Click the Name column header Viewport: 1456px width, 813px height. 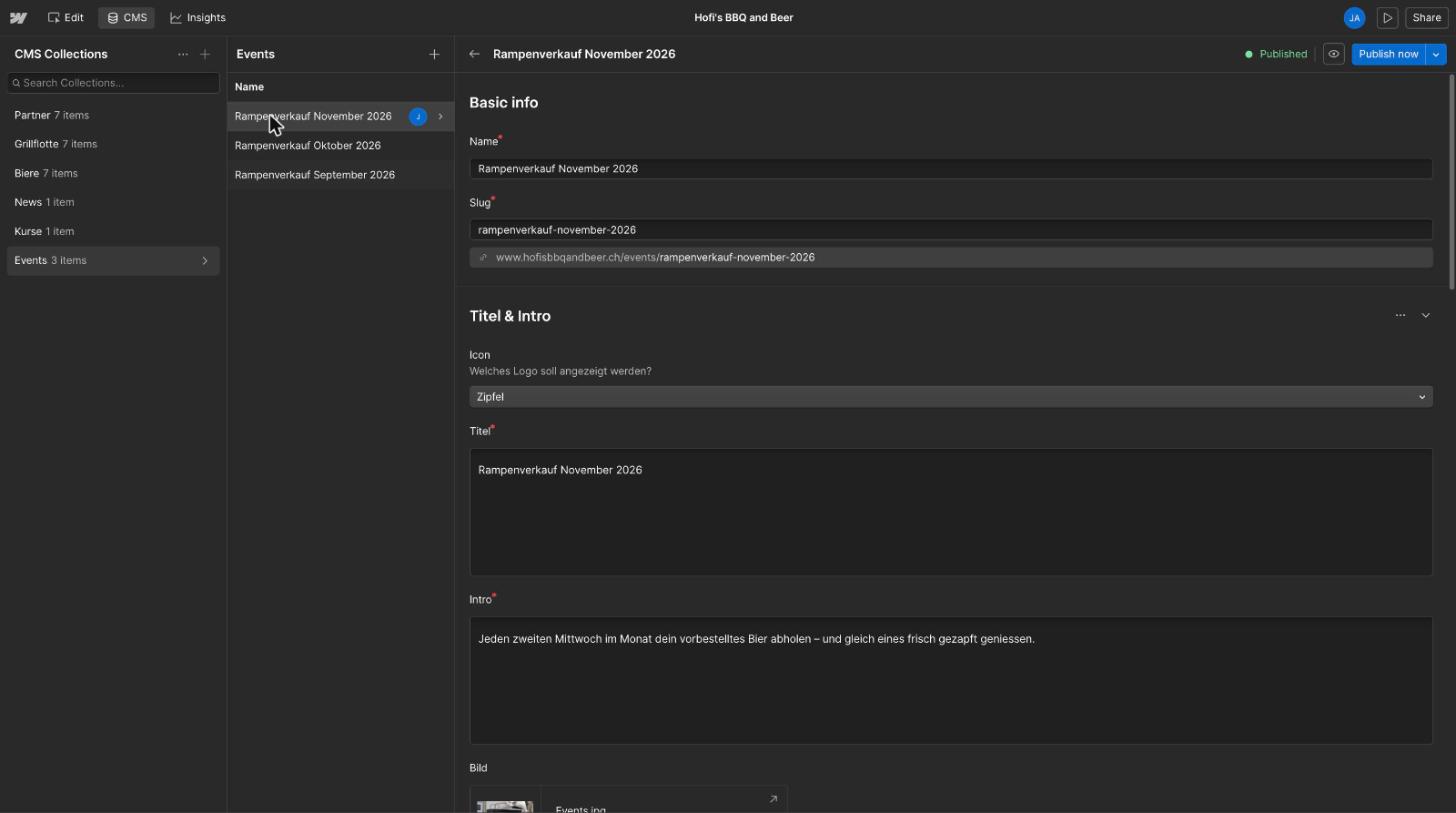pos(249,87)
